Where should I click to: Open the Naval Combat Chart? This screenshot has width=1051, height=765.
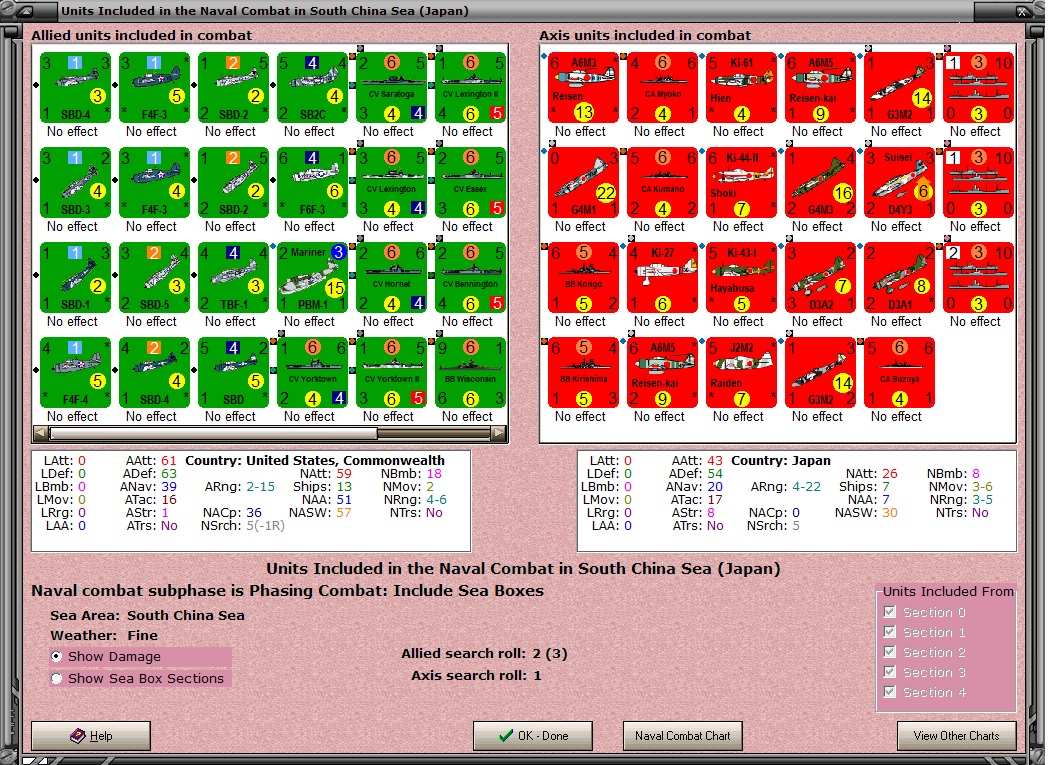click(682, 736)
